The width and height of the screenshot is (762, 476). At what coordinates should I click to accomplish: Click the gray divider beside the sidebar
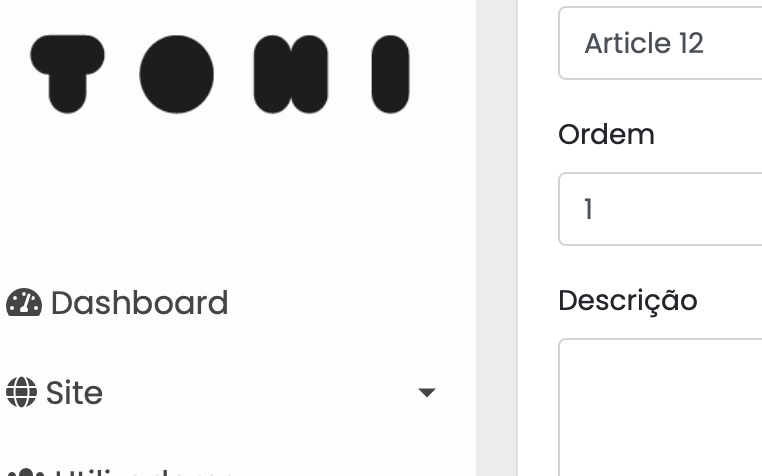(496, 240)
